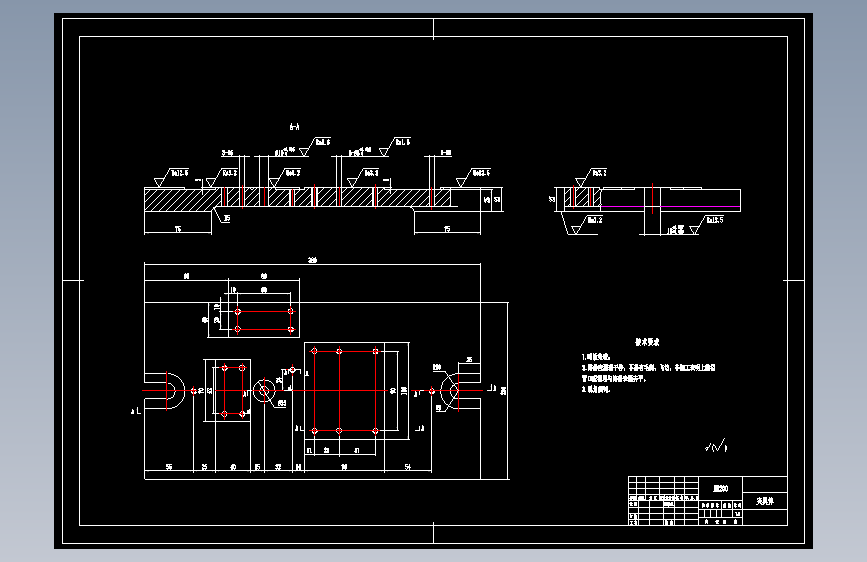
Task: Select the 40 dimension along the plan view bottom
Action: [x=233, y=467]
